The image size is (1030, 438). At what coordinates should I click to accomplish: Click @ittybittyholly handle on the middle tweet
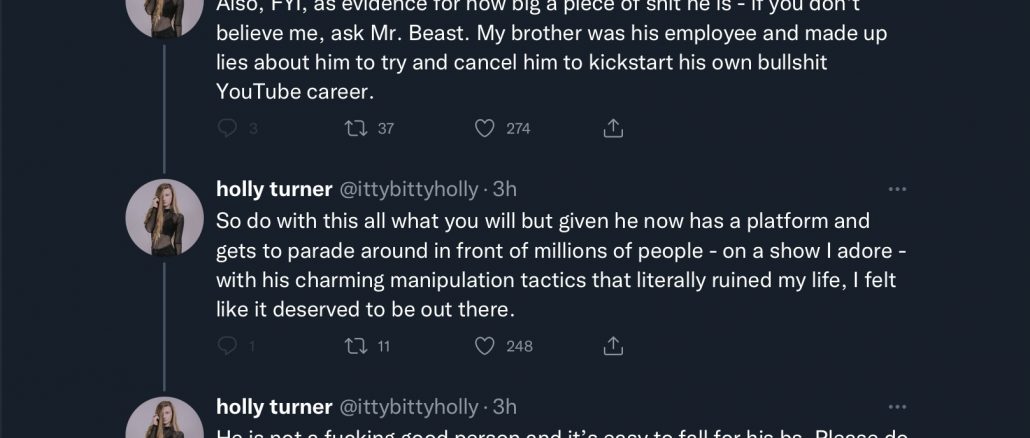click(x=409, y=189)
